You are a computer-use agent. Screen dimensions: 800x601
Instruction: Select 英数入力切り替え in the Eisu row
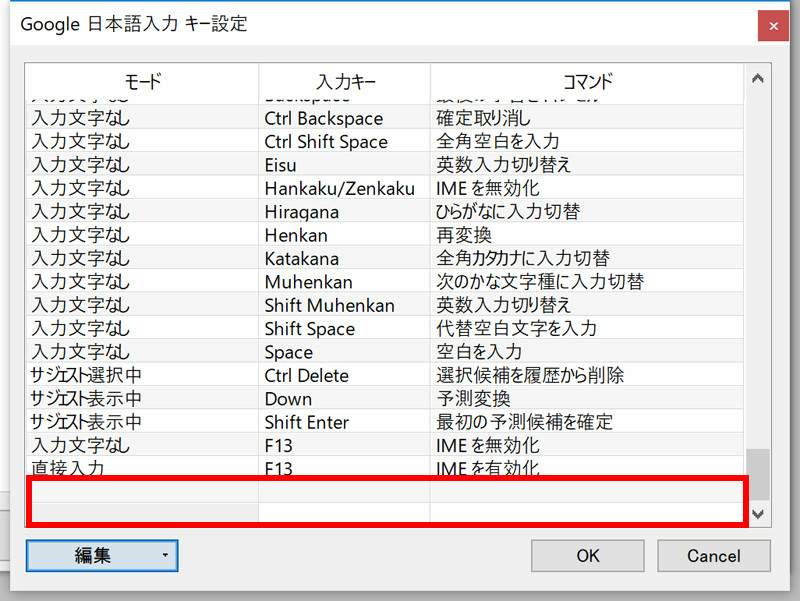[x=587, y=165]
